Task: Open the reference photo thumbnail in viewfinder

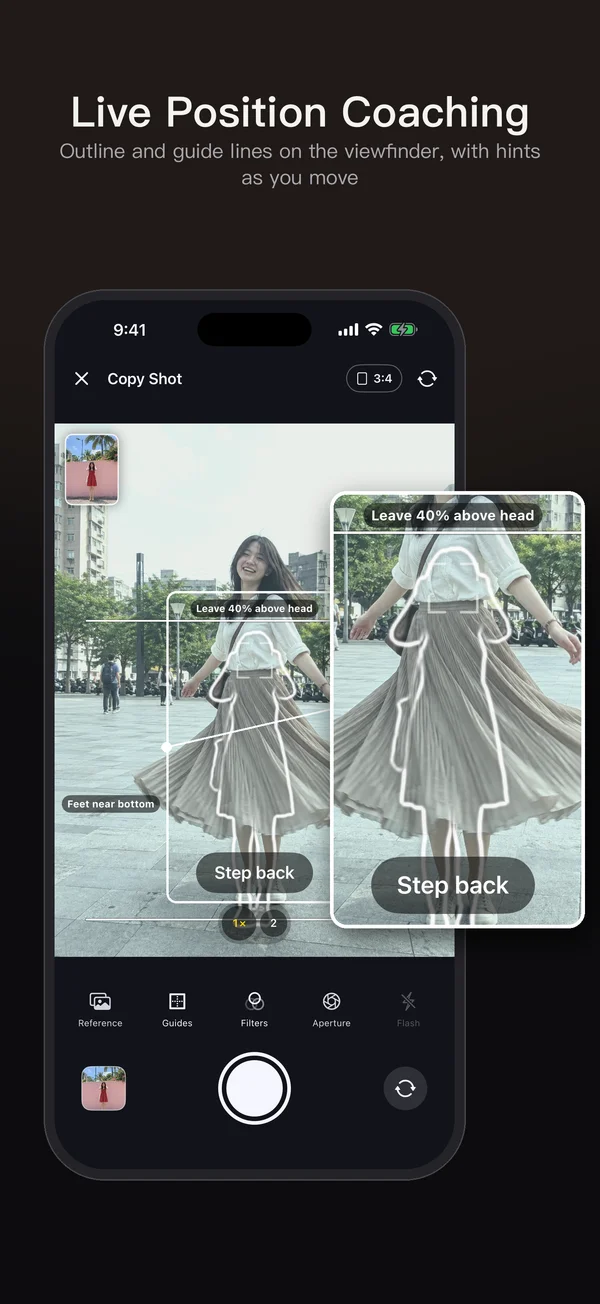Action: pyautogui.click(x=92, y=469)
